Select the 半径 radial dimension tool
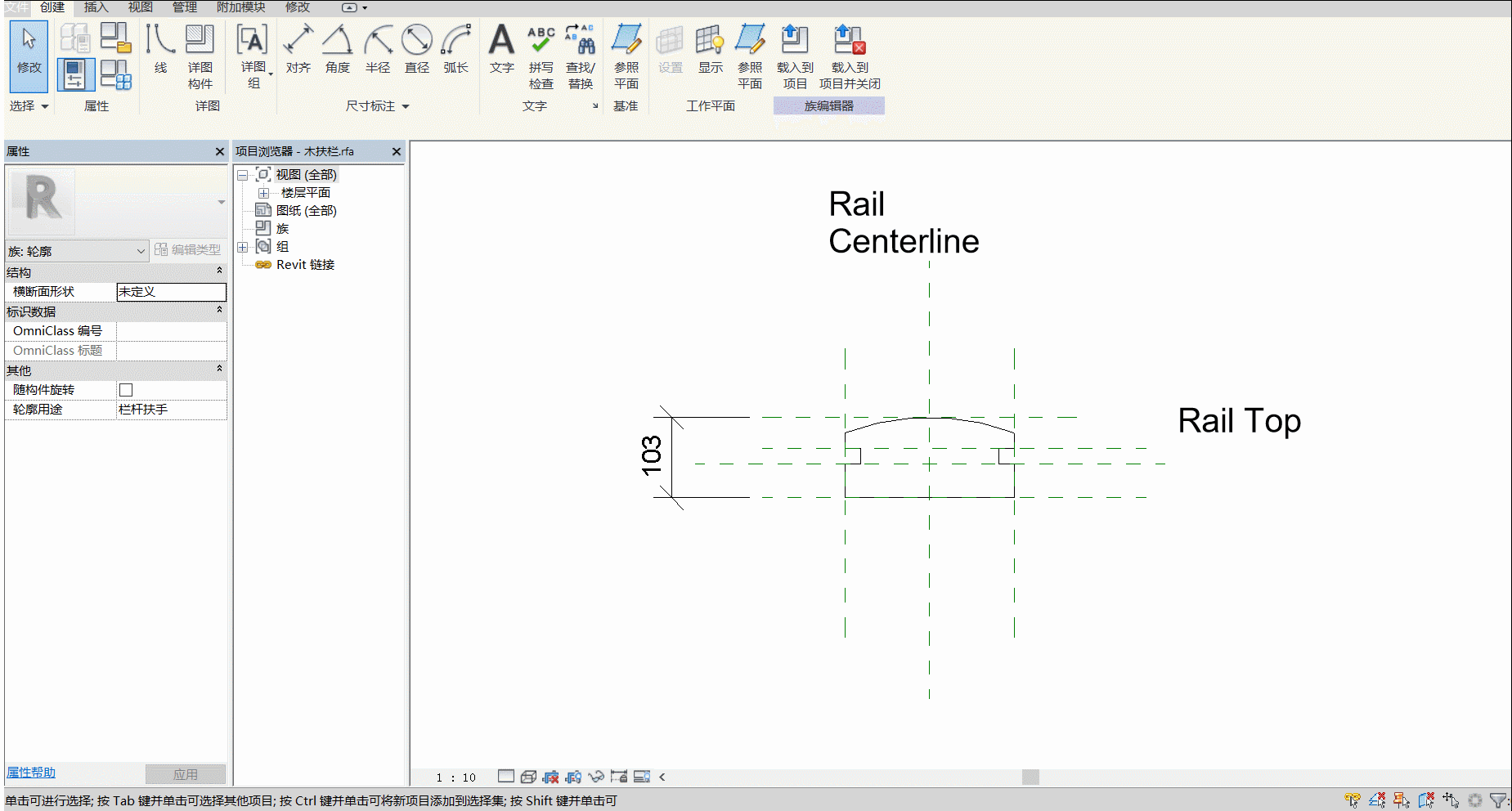The image size is (1512, 811). (377, 50)
